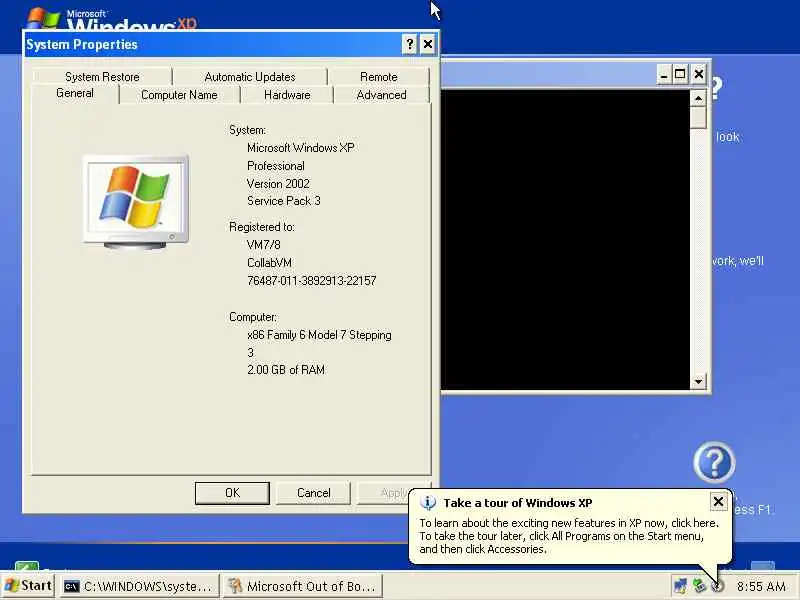Close the command prompt window
This screenshot has width=800, height=600.
pos(698,75)
